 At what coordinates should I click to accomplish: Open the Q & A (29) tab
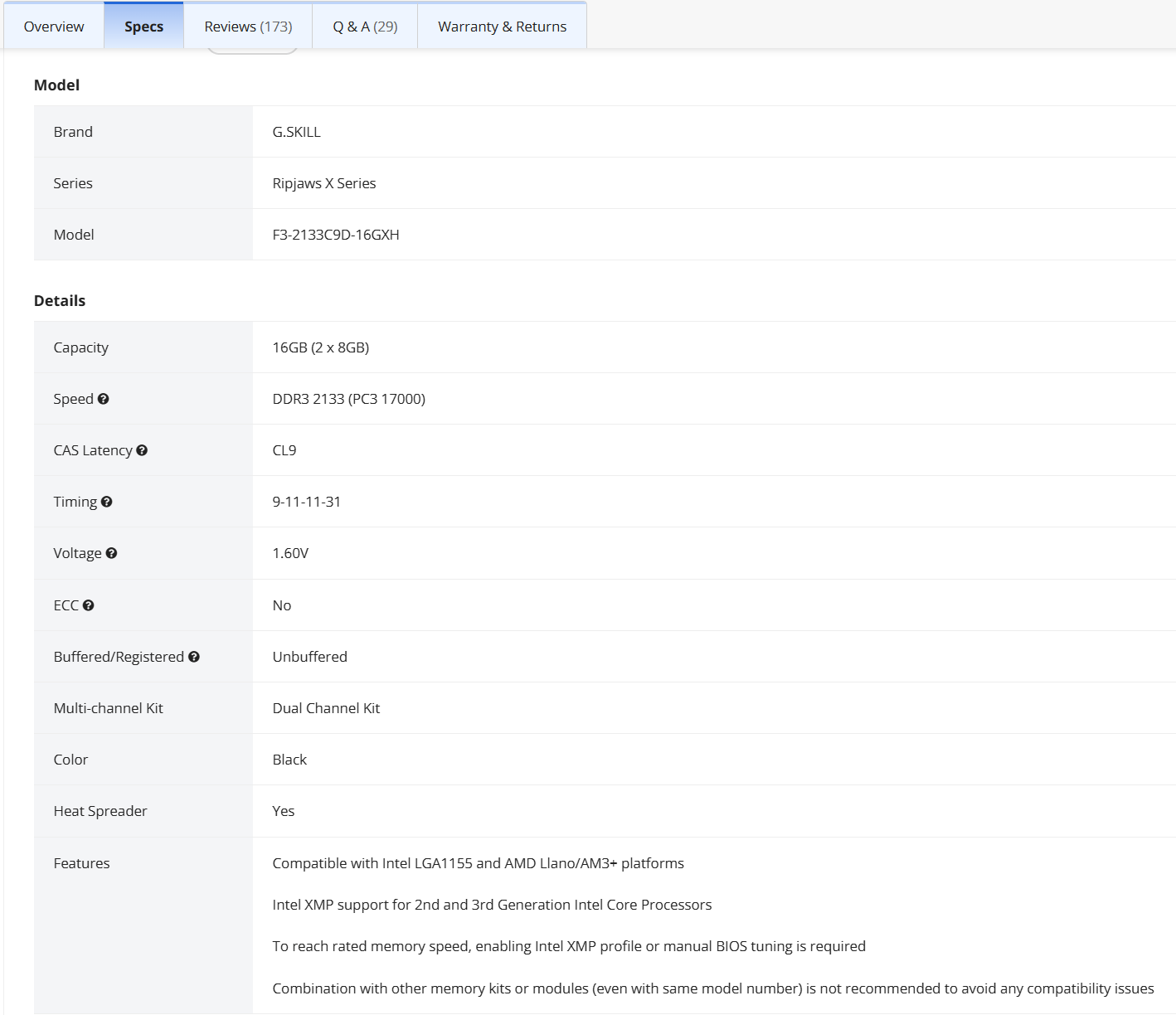click(x=365, y=27)
